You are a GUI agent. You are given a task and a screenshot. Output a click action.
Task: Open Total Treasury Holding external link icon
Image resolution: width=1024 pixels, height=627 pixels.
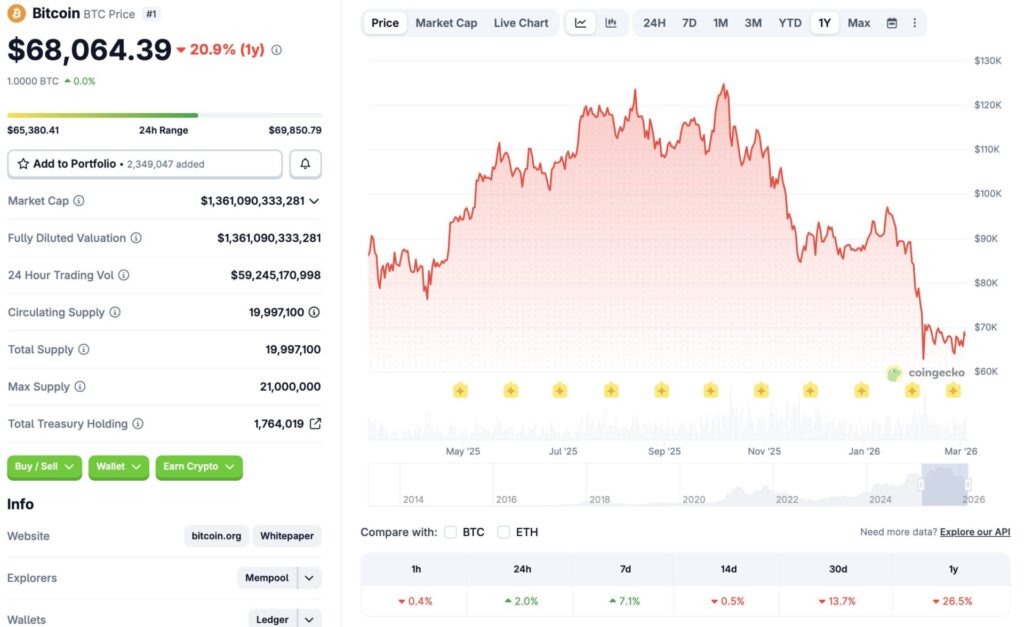coord(316,423)
